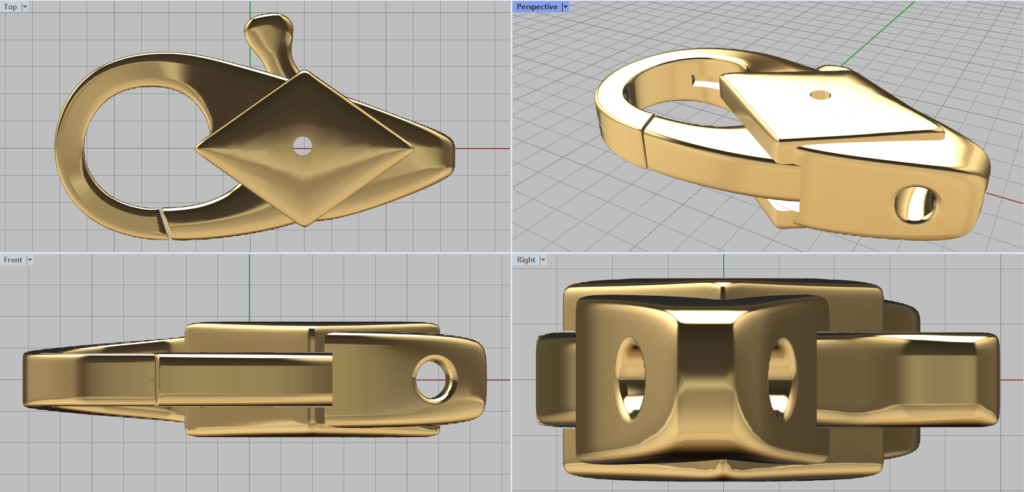
Task: Click the center hole of diamond plate in Top view
Action: [x=302, y=147]
